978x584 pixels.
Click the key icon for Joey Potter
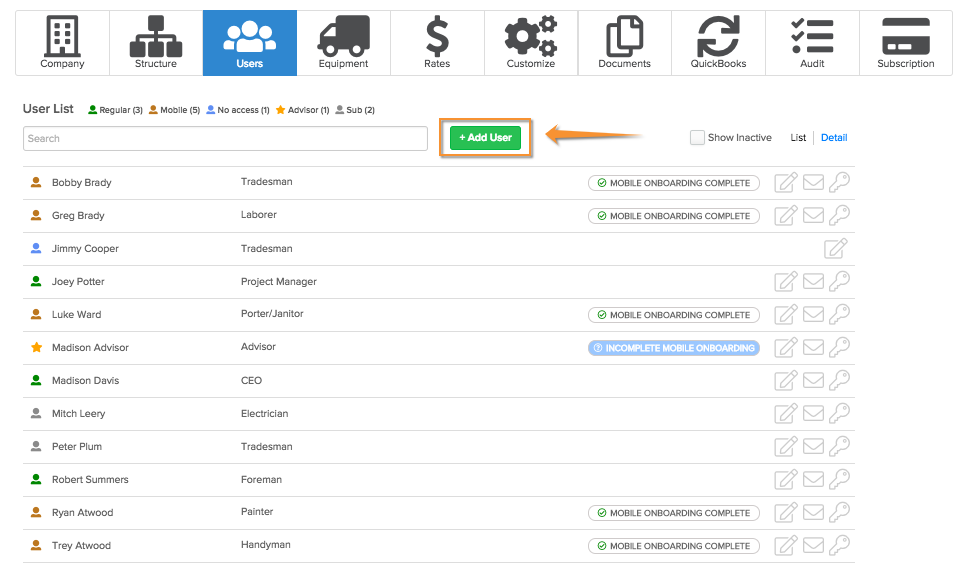(840, 281)
